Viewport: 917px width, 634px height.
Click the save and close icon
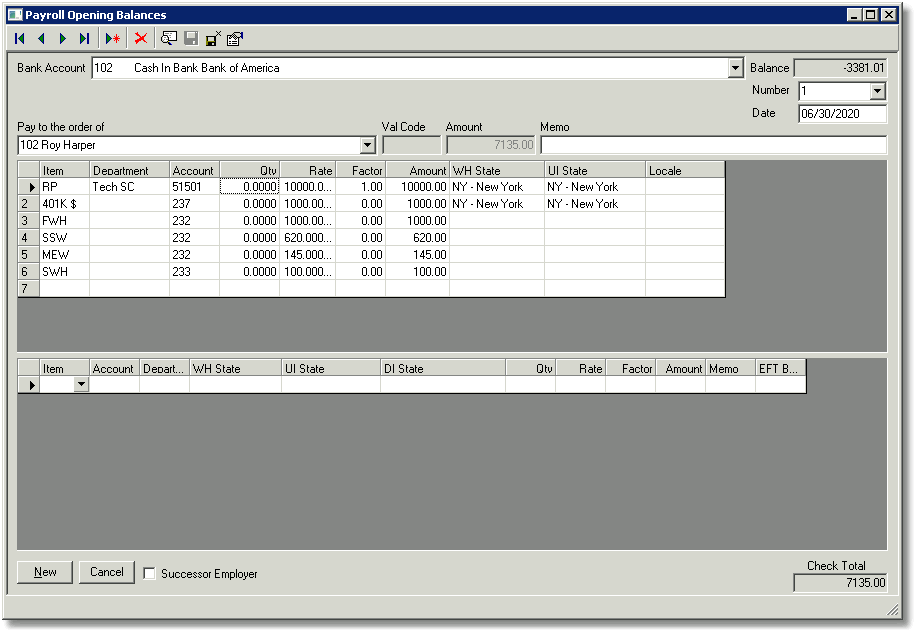click(213, 39)
